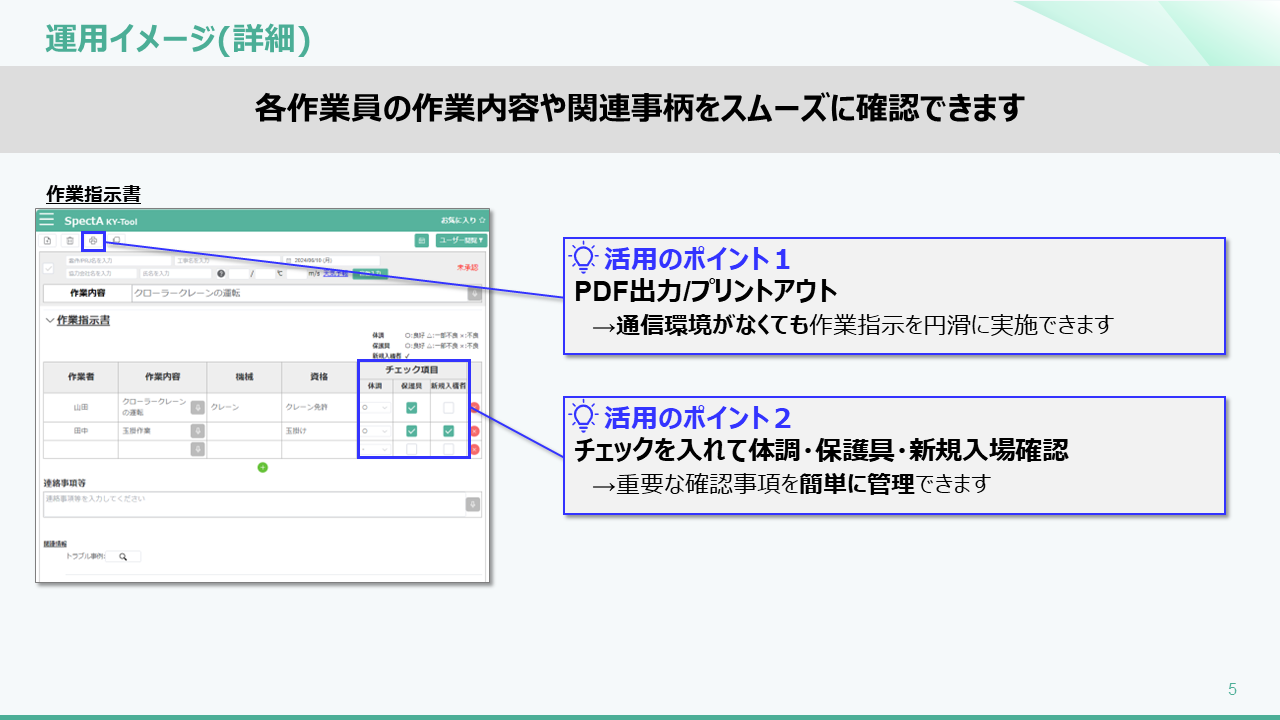The width and height of the screenshot is (1280, 720).
Task: Click the green add row plus icon
Action: [262, 467]
